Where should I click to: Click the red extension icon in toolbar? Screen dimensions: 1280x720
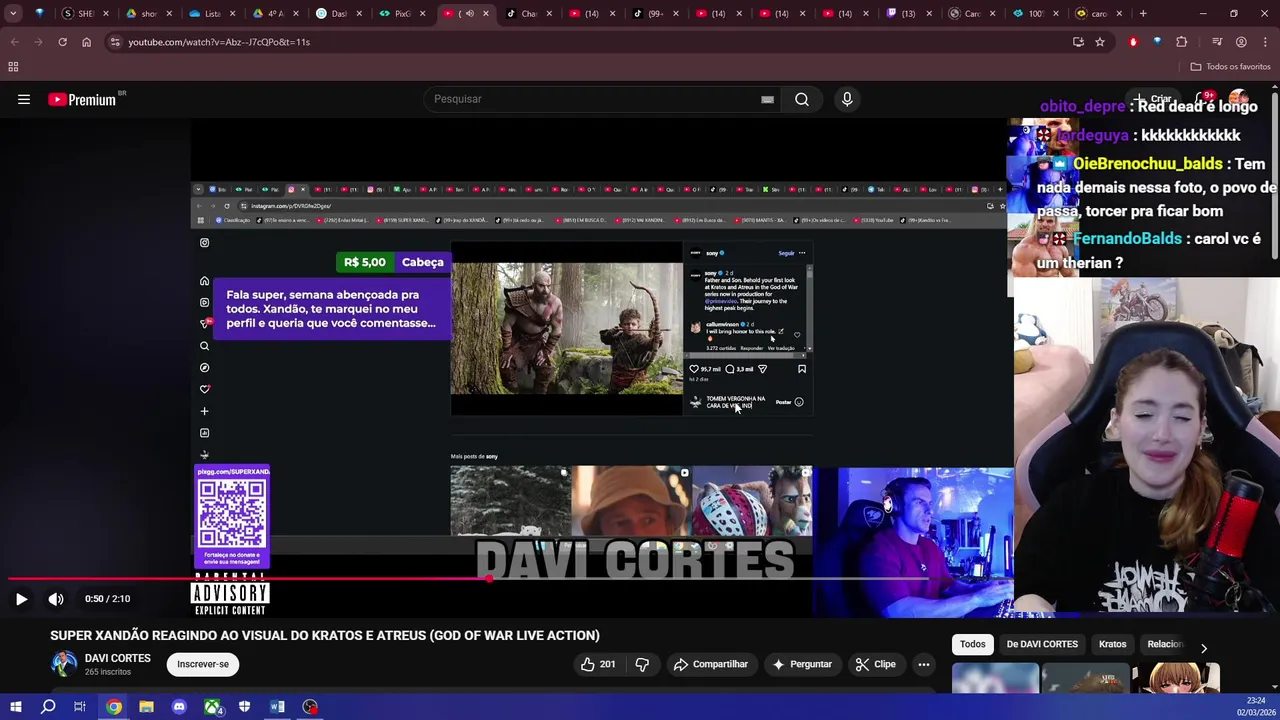pyautogui.click(x=1133, y=42)
